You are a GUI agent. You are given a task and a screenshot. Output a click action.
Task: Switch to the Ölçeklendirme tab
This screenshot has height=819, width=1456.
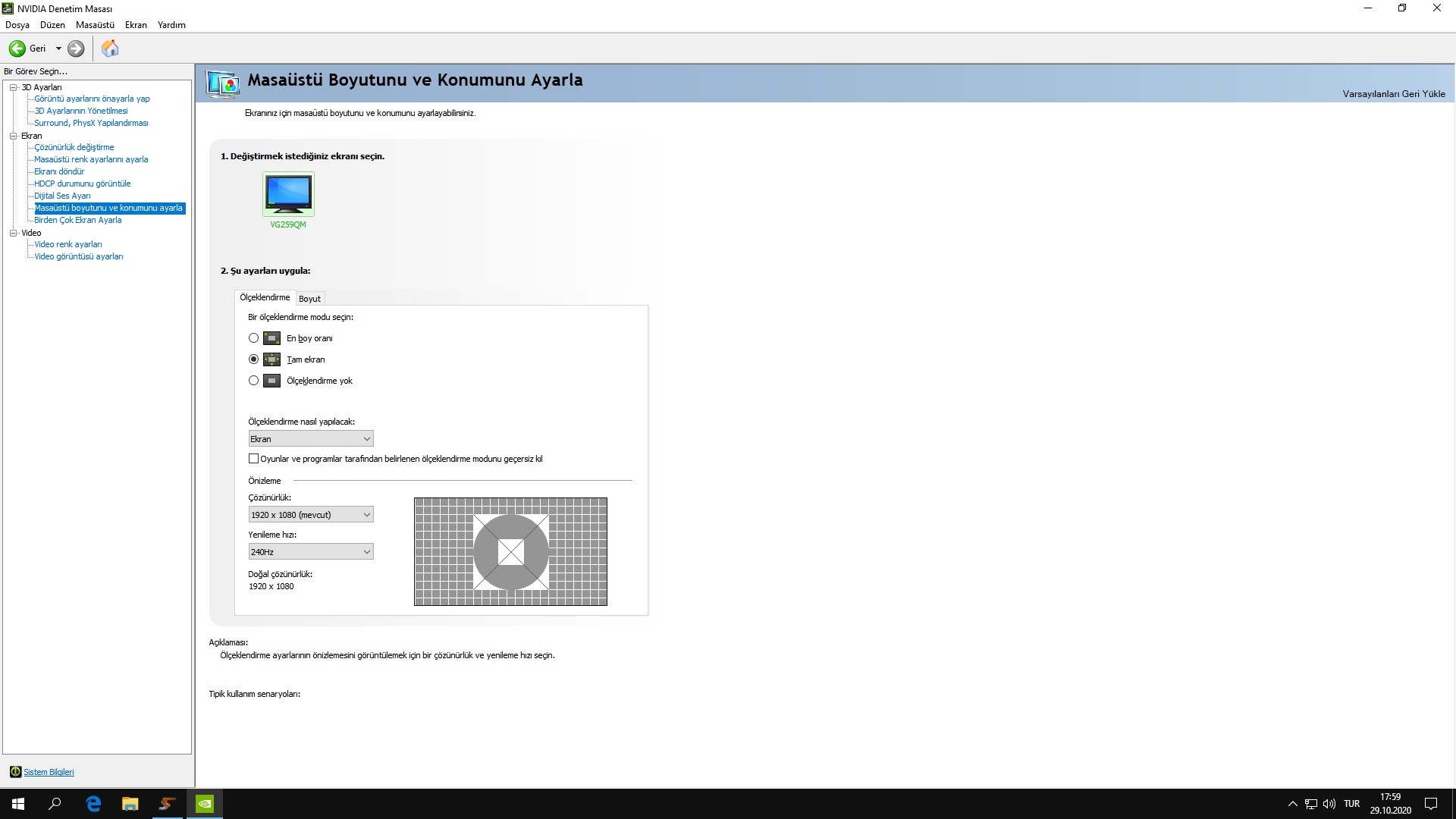(x=265, y=297)
